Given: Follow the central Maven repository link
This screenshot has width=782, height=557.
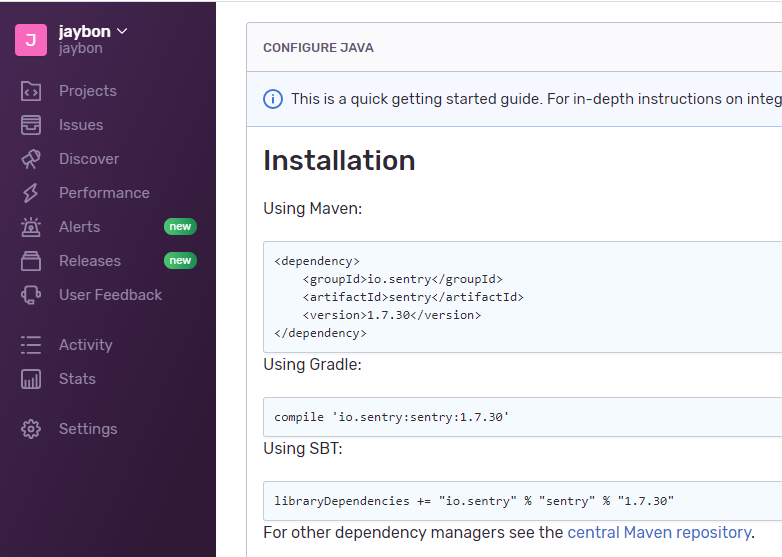Looking at the screenshot, I should coord(659,533).
